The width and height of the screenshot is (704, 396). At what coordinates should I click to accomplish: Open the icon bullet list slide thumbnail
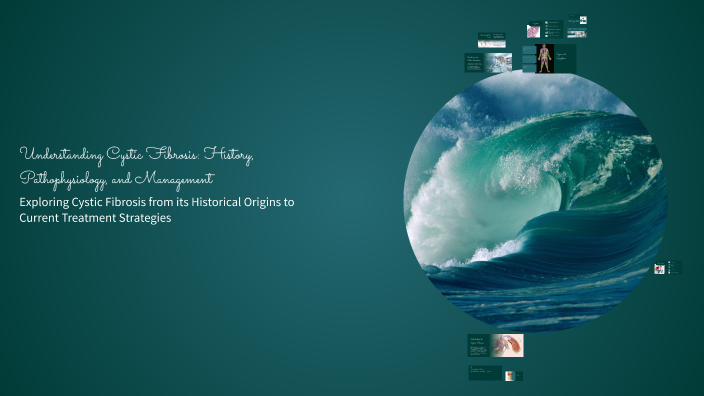[x=554, y=29]
